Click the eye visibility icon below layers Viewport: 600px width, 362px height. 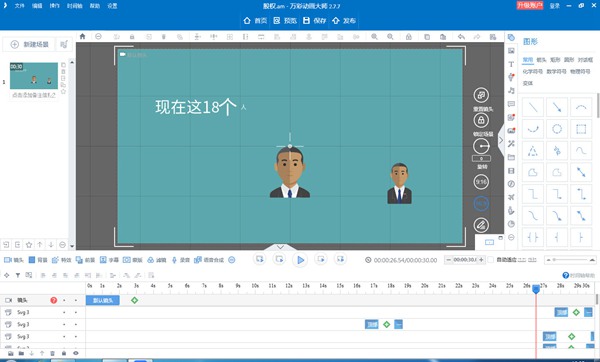[x=76, y=353]
